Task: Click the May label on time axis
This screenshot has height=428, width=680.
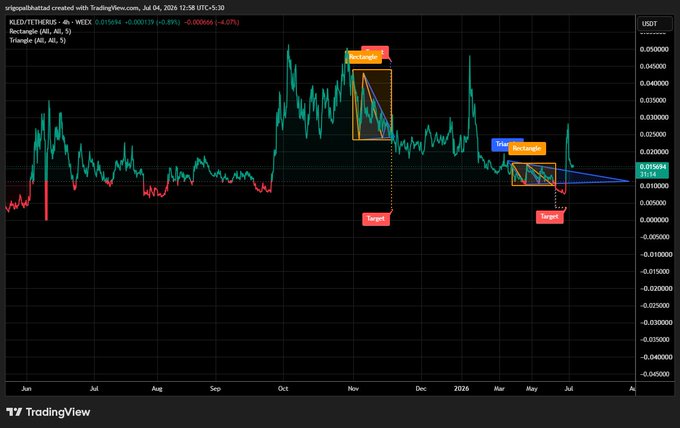Action: (x=532, y=389)
